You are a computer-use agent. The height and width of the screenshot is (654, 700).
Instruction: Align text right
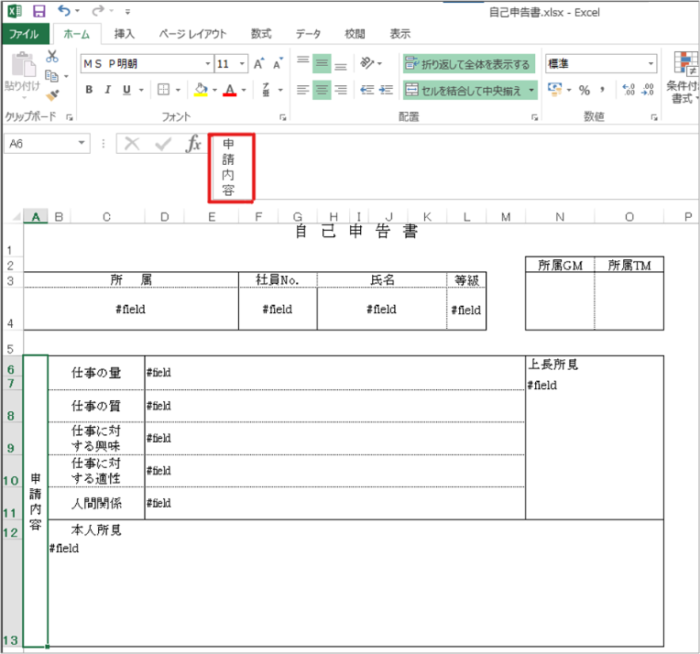pos(341,90)
